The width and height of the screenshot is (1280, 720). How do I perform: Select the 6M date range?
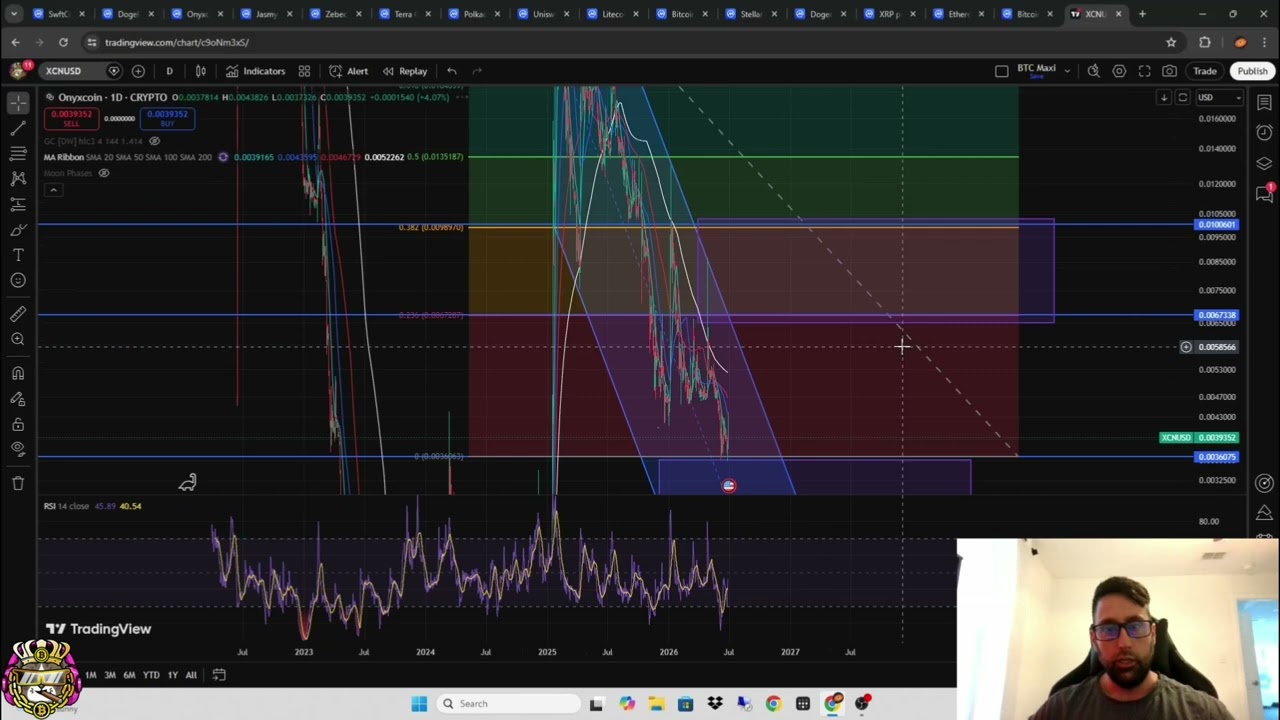pyautogui.click(x=129, y=675)
